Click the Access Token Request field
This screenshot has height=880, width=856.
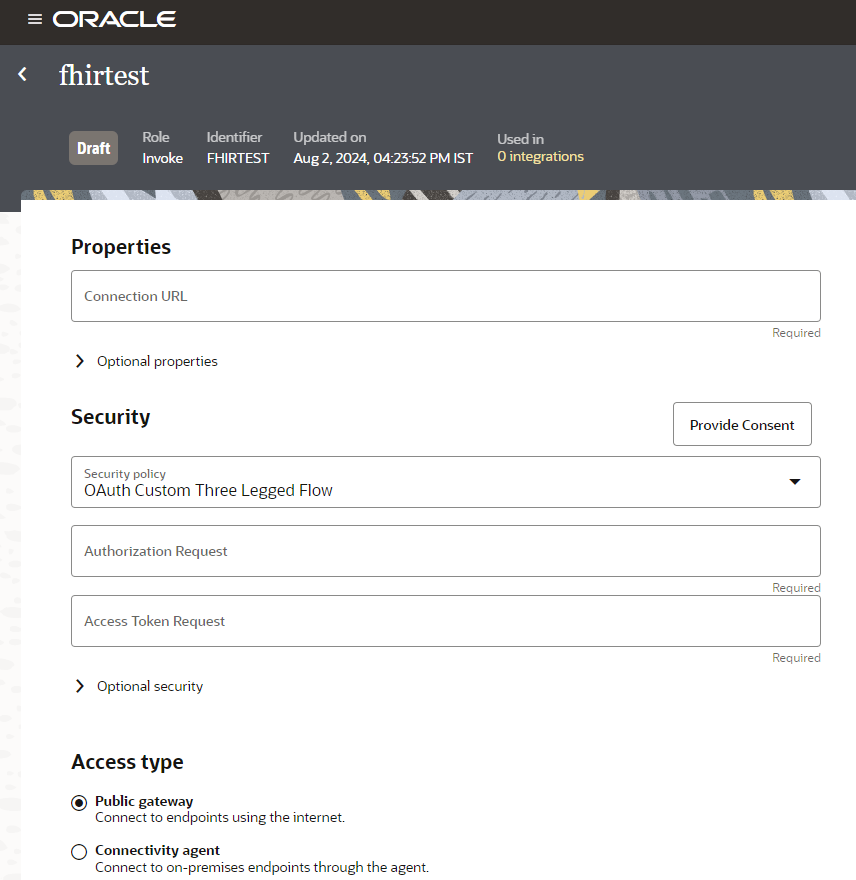(446, 621)
